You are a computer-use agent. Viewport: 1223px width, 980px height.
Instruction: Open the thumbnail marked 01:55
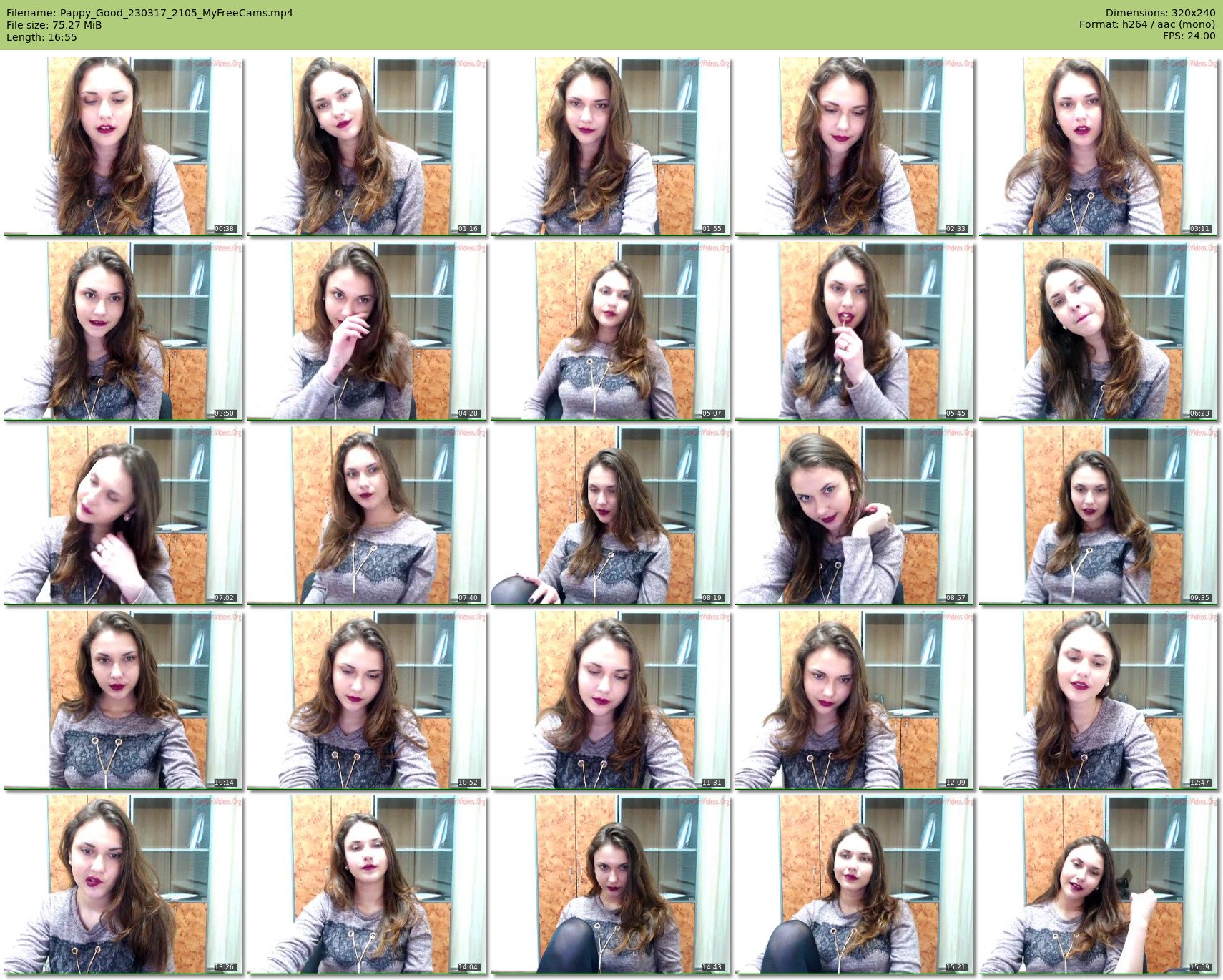[611, 146]
